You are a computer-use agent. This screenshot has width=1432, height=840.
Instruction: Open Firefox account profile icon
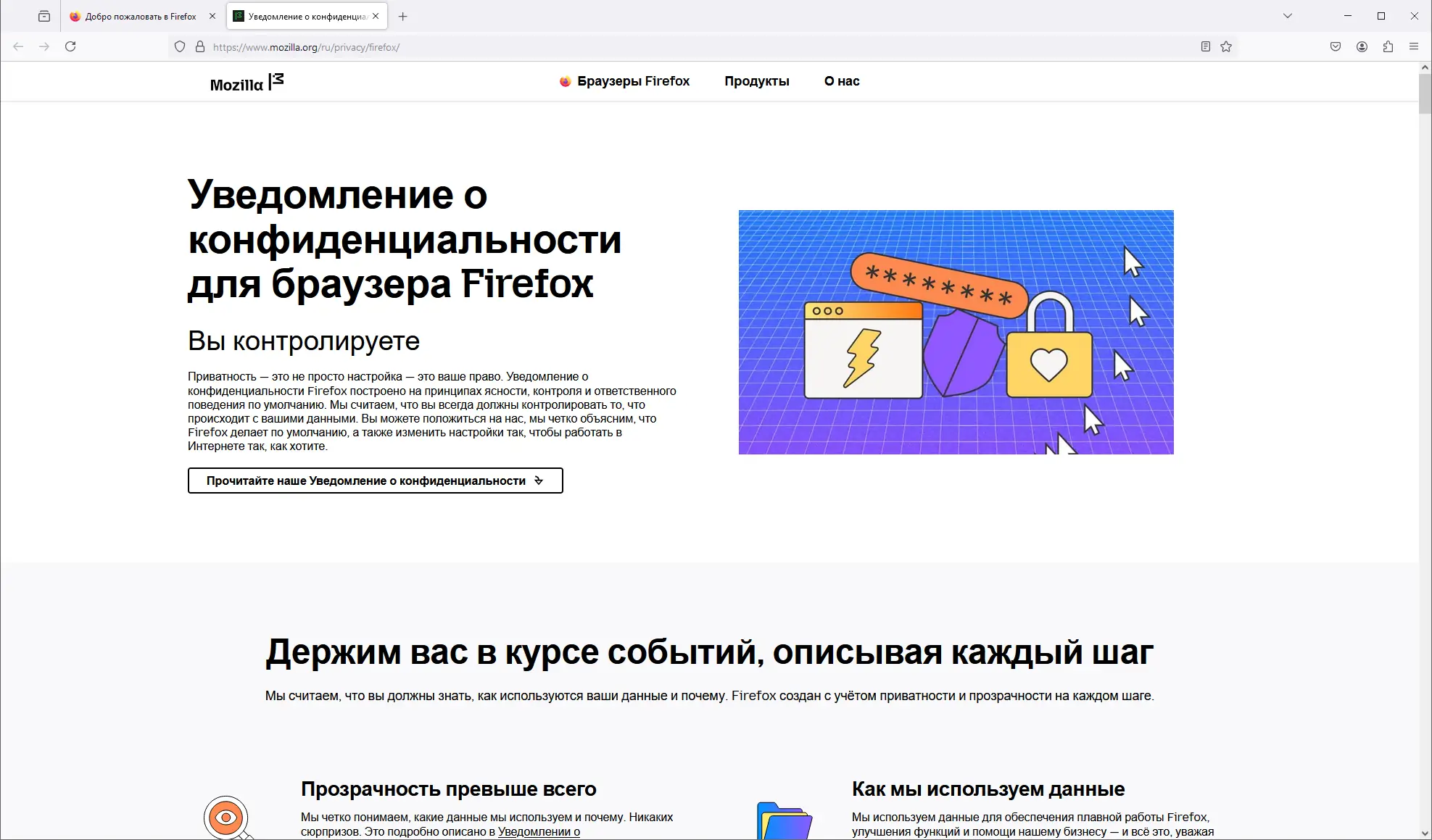pos(1362,47)
